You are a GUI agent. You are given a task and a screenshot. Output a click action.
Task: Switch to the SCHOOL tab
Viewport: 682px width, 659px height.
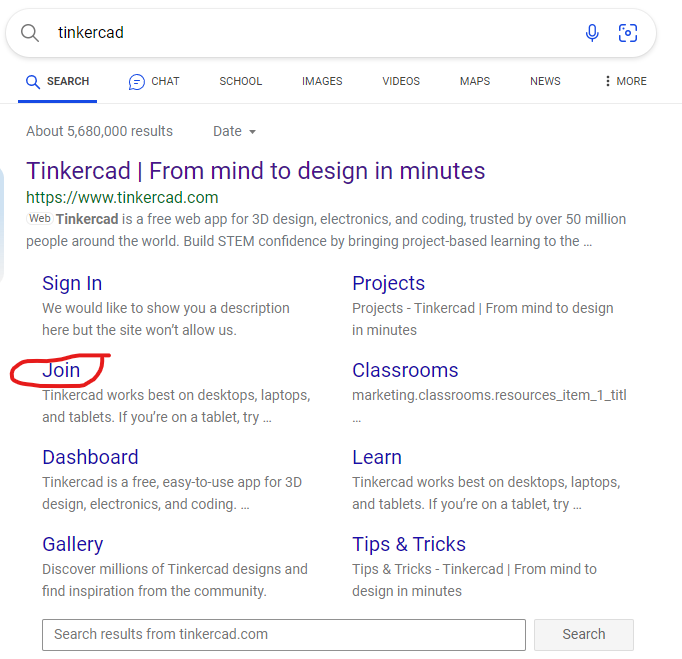(x=241, y=81)
